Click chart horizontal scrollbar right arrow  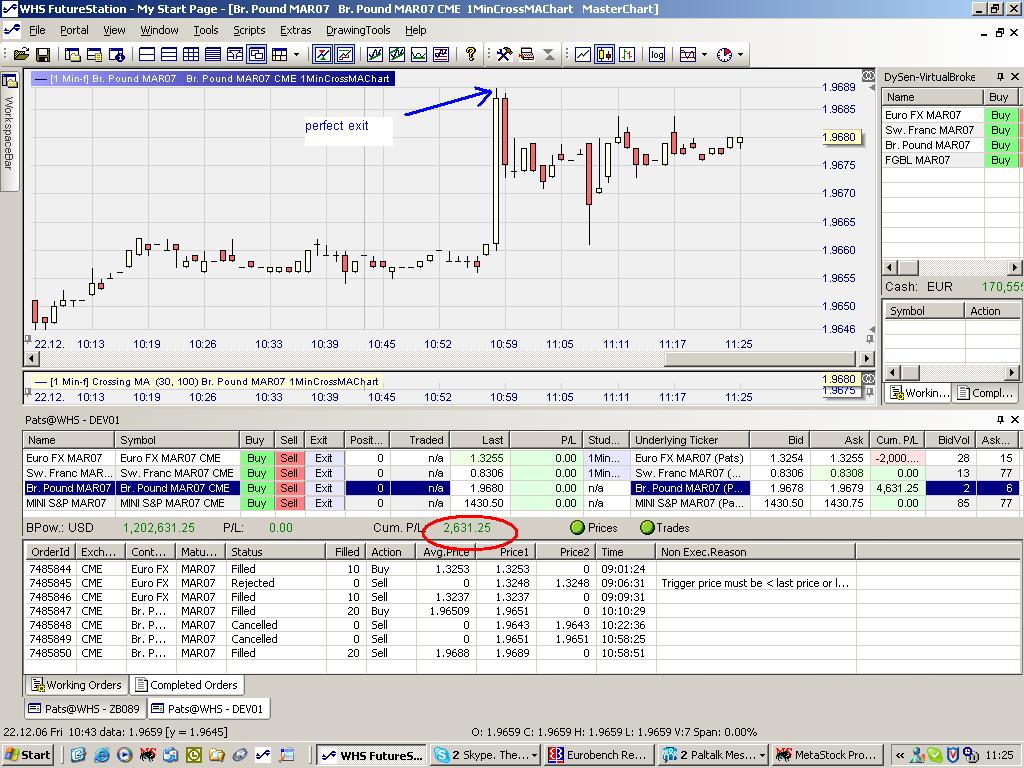coord(866,358)
